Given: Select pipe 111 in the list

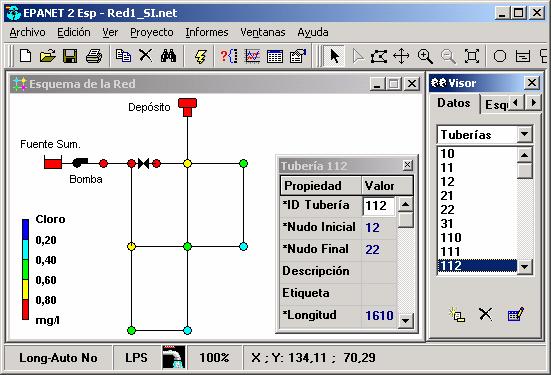Looking at the screenshot, I should coord(477,252).
